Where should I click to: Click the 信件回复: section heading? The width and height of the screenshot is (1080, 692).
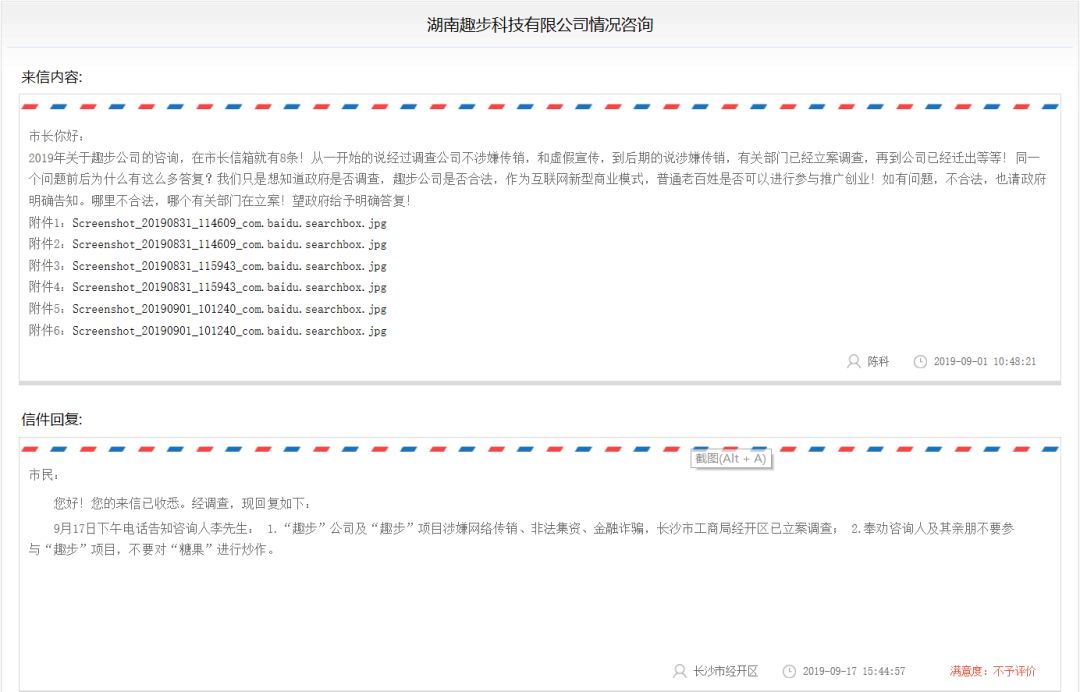(x=52, y=419)
